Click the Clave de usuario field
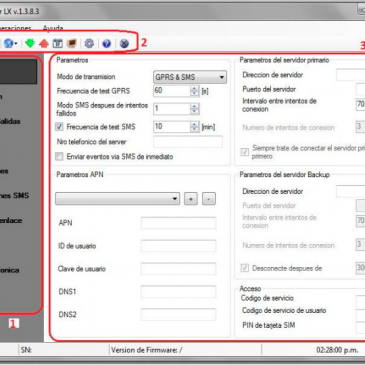The image size is (365, 365). pos(178,269)
